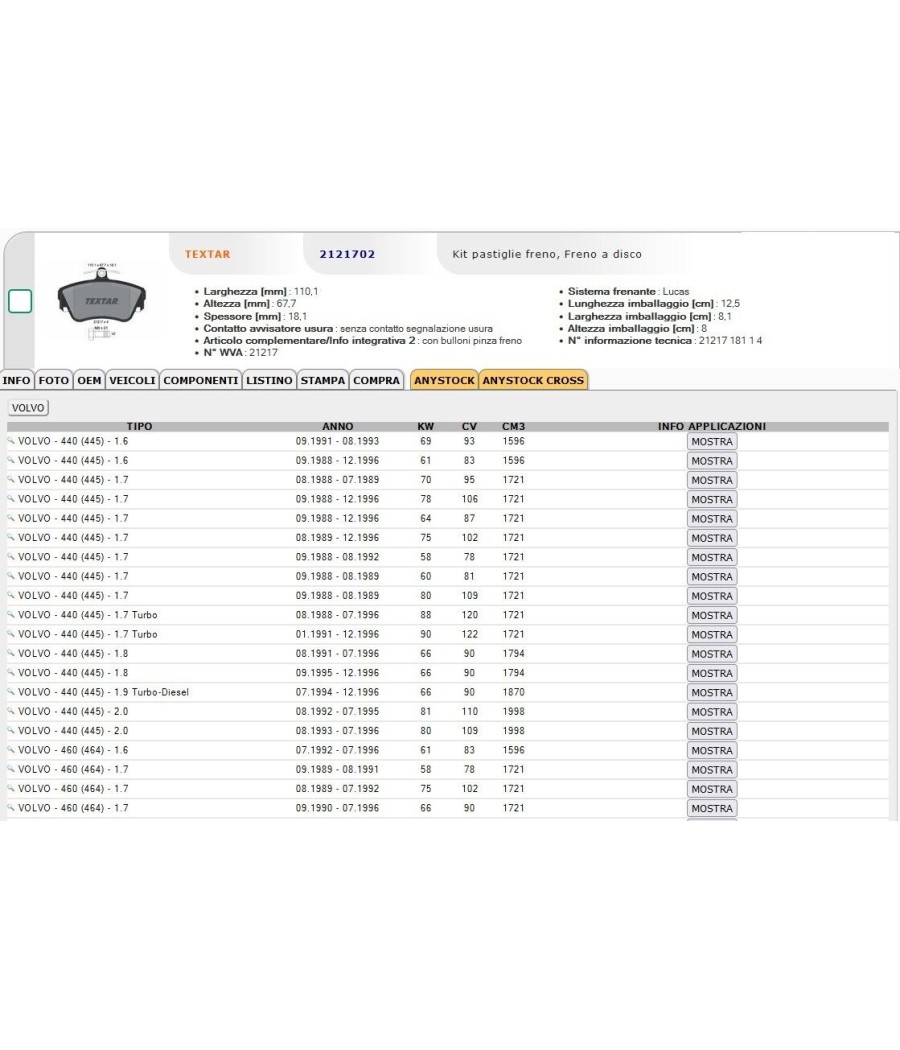Click the INFO APPLICAZIONI column header
The width and height of the screenshot is (900, 1050).
(712, 426)
